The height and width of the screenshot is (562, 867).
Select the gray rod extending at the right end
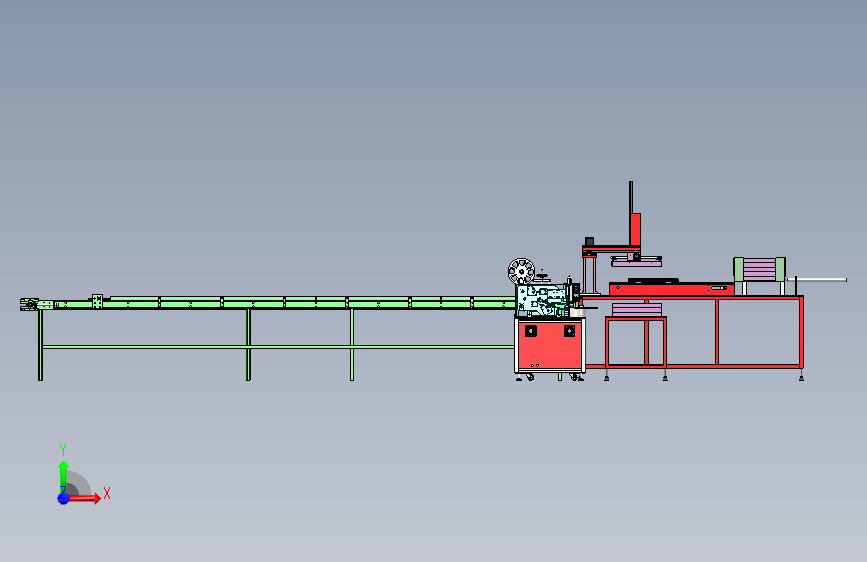(816, 280)
